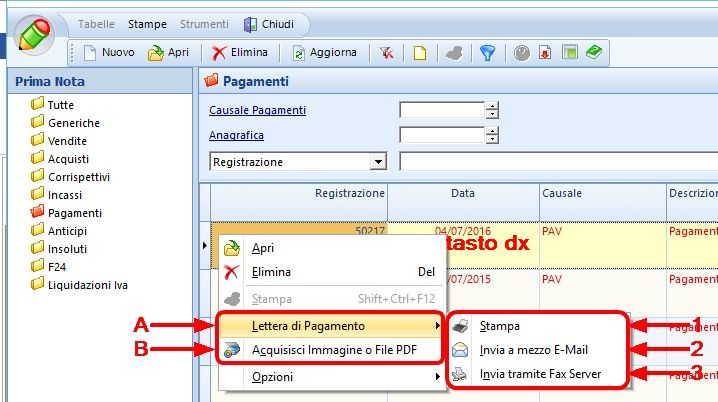Click the pencil application logo button
The image size is (718, 402).
(x=34, y=34)
